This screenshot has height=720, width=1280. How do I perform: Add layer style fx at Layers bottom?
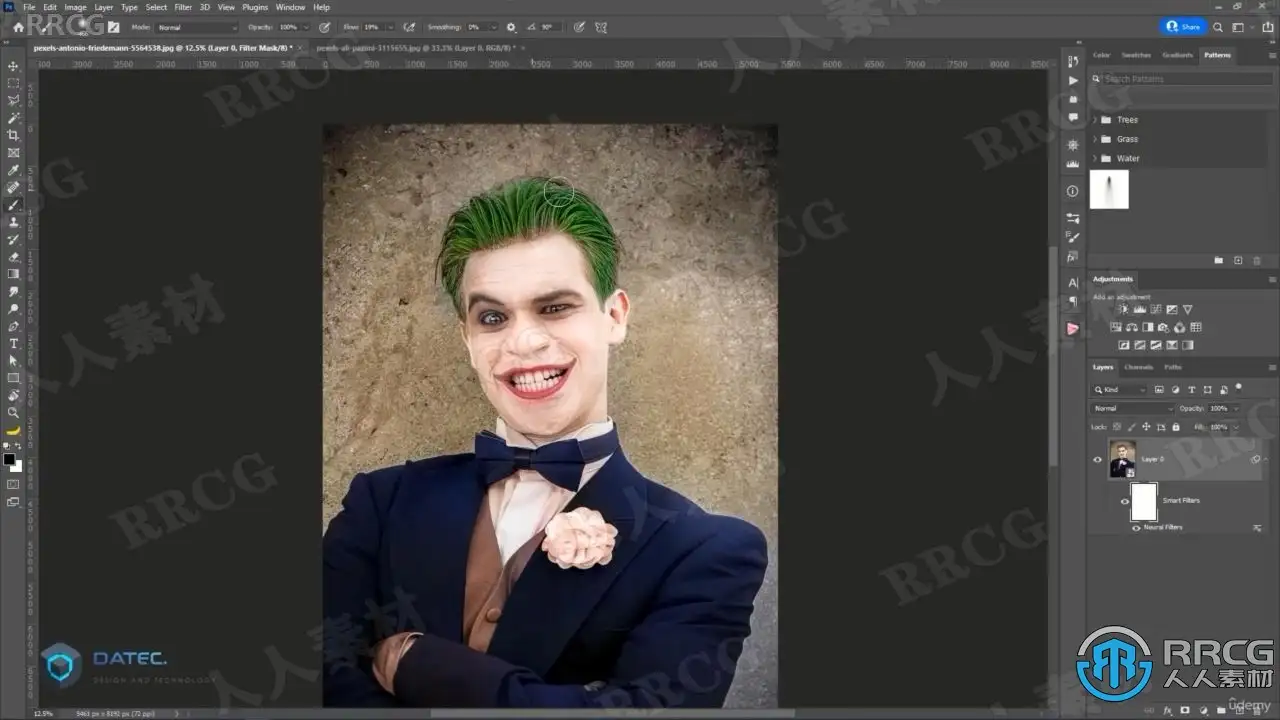pyautogui.click(x=1167, y=711)
